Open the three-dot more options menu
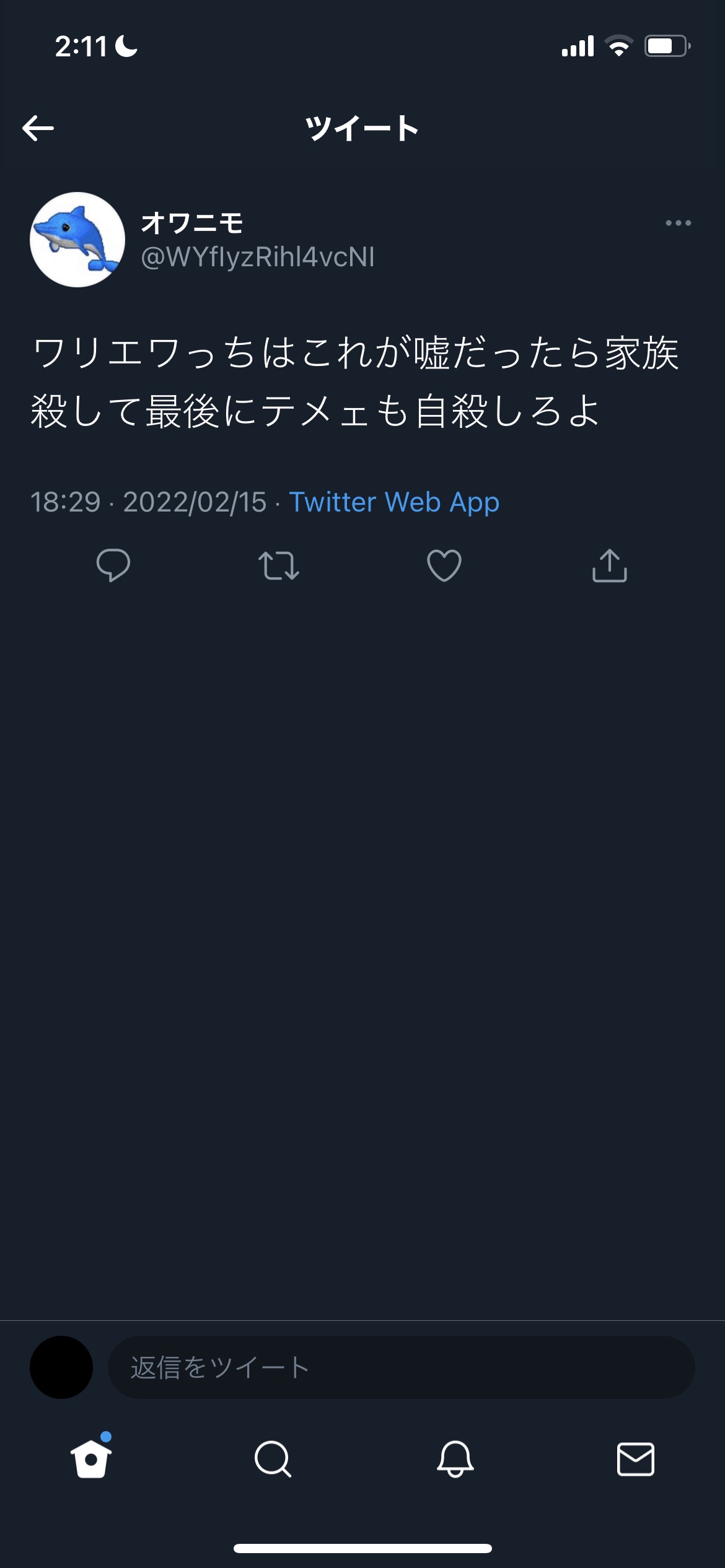The height and width of the screenshot is (1568, 725). (x=678, y=223)
